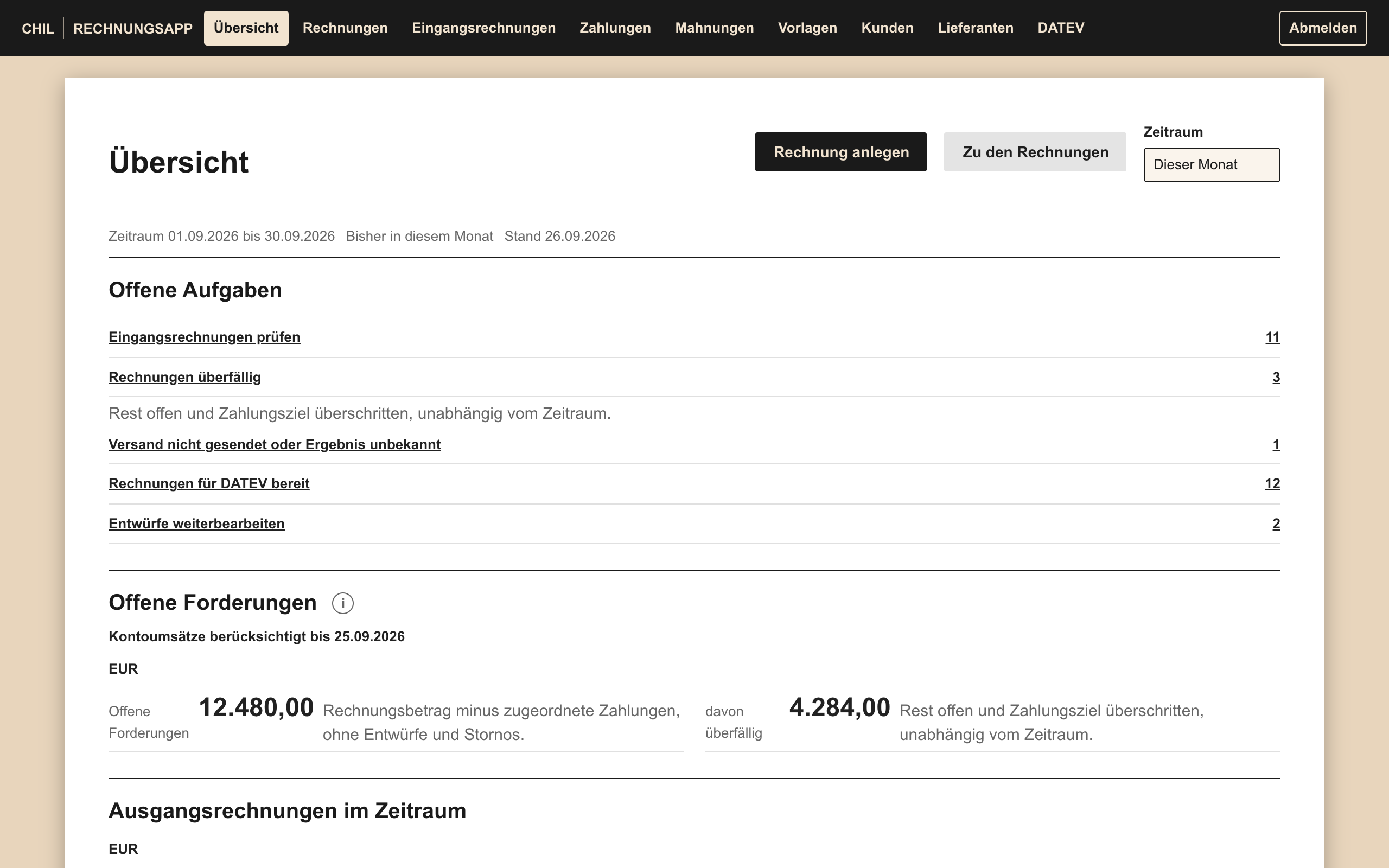Viewport: 1389px width, 868px height.
Task: Open the DATEV nav tab
Action: pos(1061,28)
